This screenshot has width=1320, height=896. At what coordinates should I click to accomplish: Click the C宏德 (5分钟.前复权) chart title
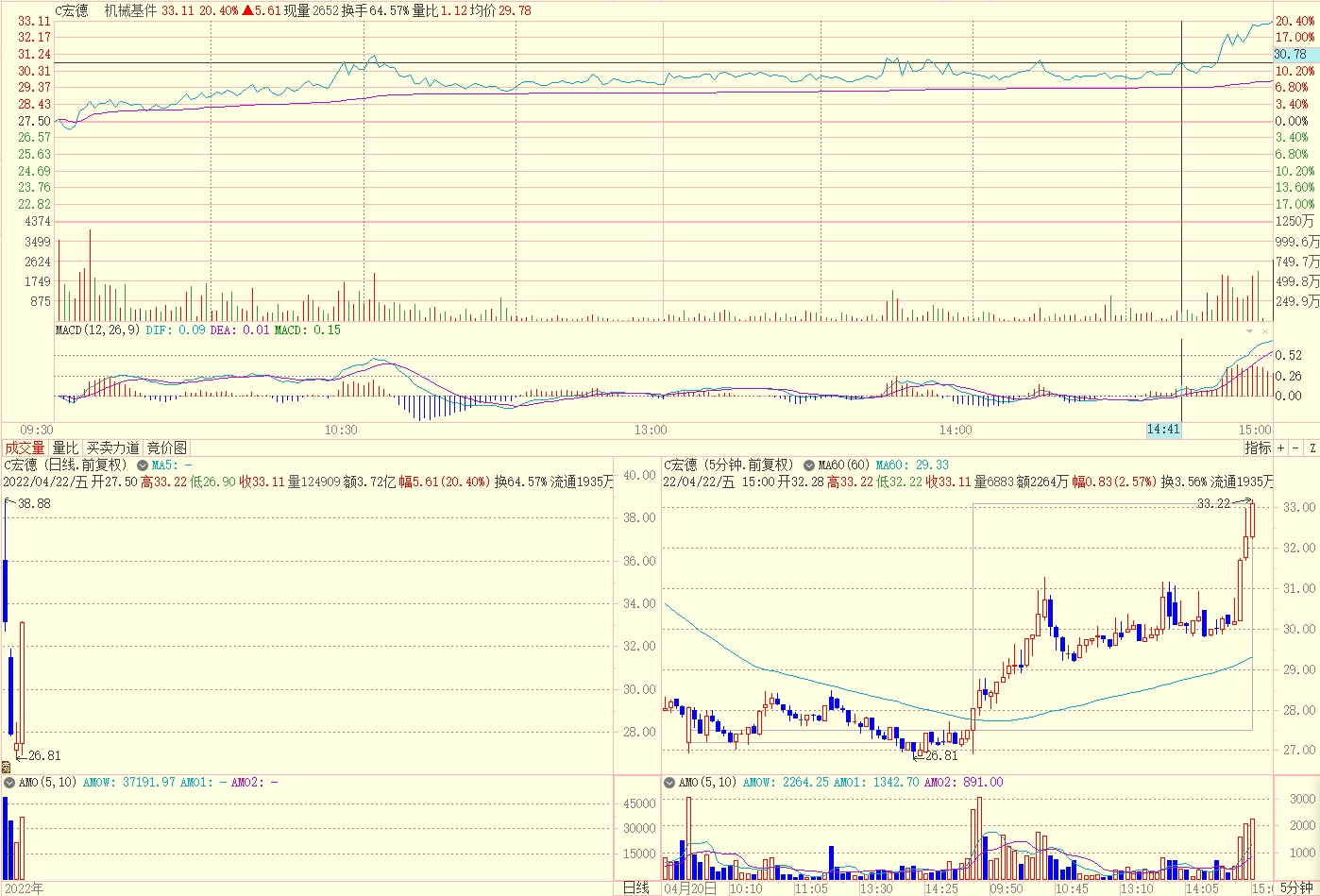click(x=728, y=465)
